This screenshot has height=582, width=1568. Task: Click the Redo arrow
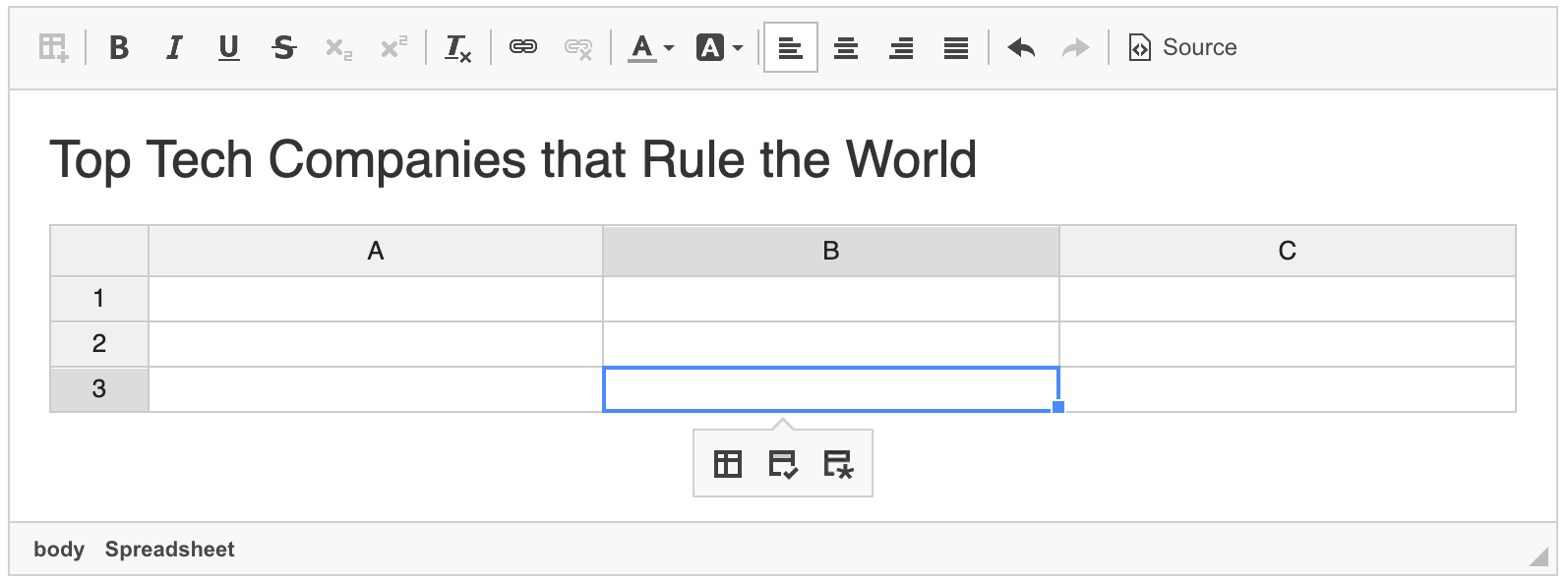1076,47
